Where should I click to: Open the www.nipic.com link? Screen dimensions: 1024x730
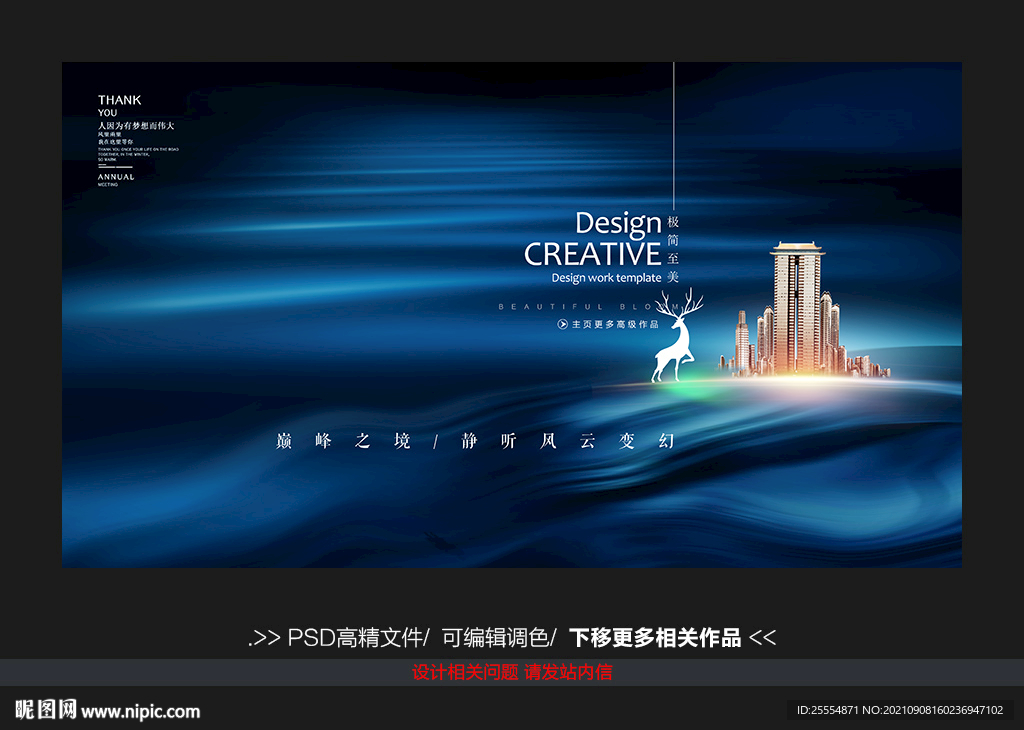coord(141,712)
